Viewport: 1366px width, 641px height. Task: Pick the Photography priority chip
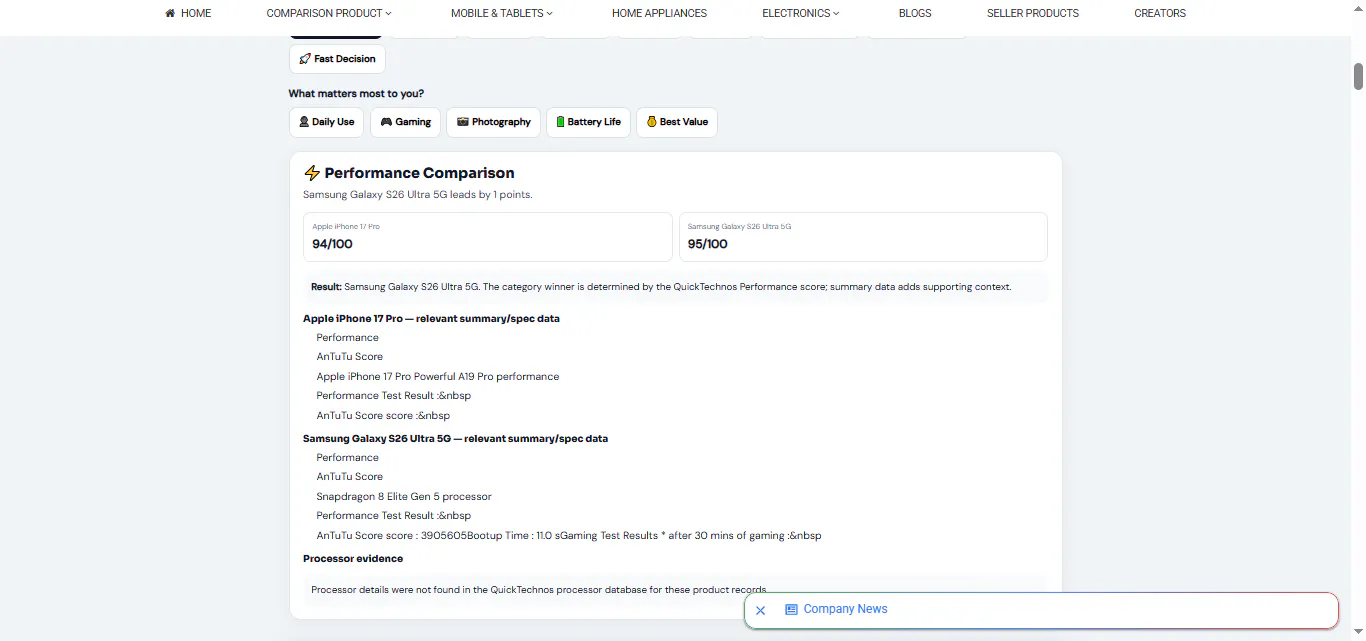tap(493, 122)
